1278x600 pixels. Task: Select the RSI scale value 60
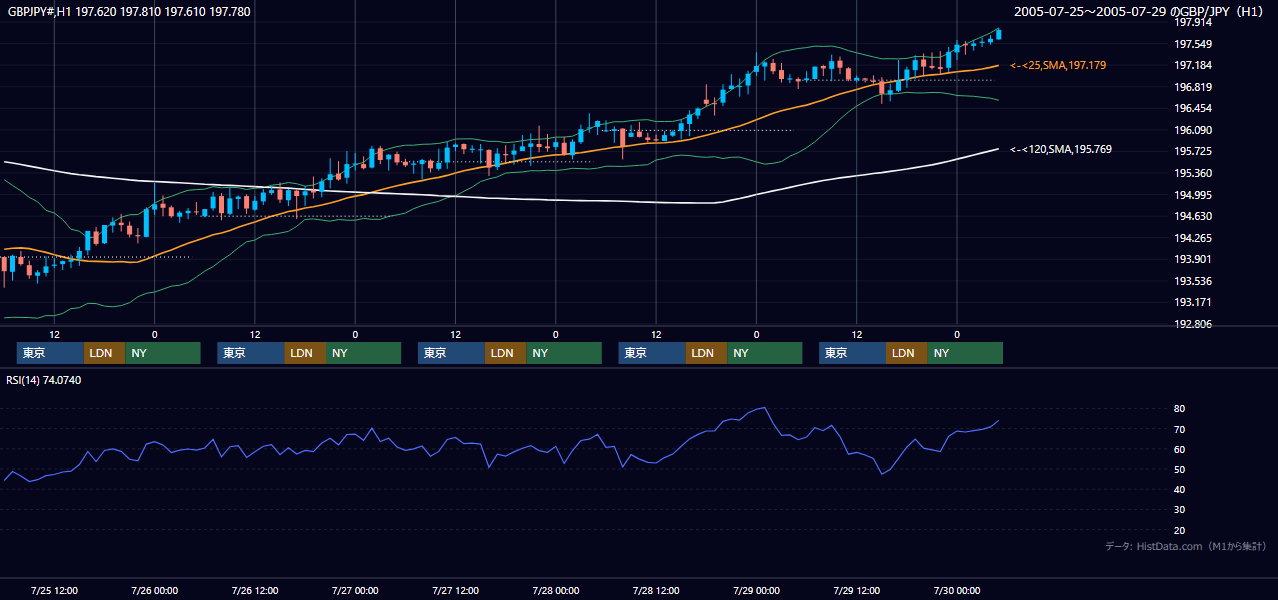1180,449
